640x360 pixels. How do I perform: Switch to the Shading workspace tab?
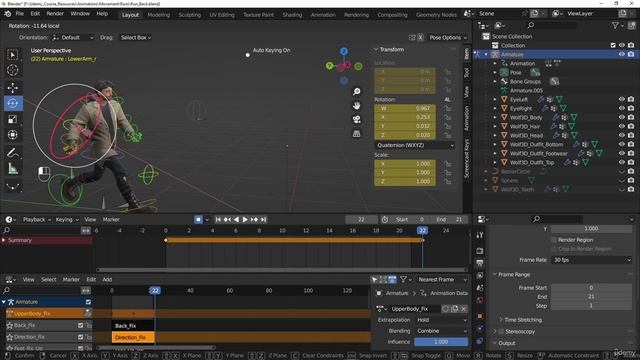292,15
